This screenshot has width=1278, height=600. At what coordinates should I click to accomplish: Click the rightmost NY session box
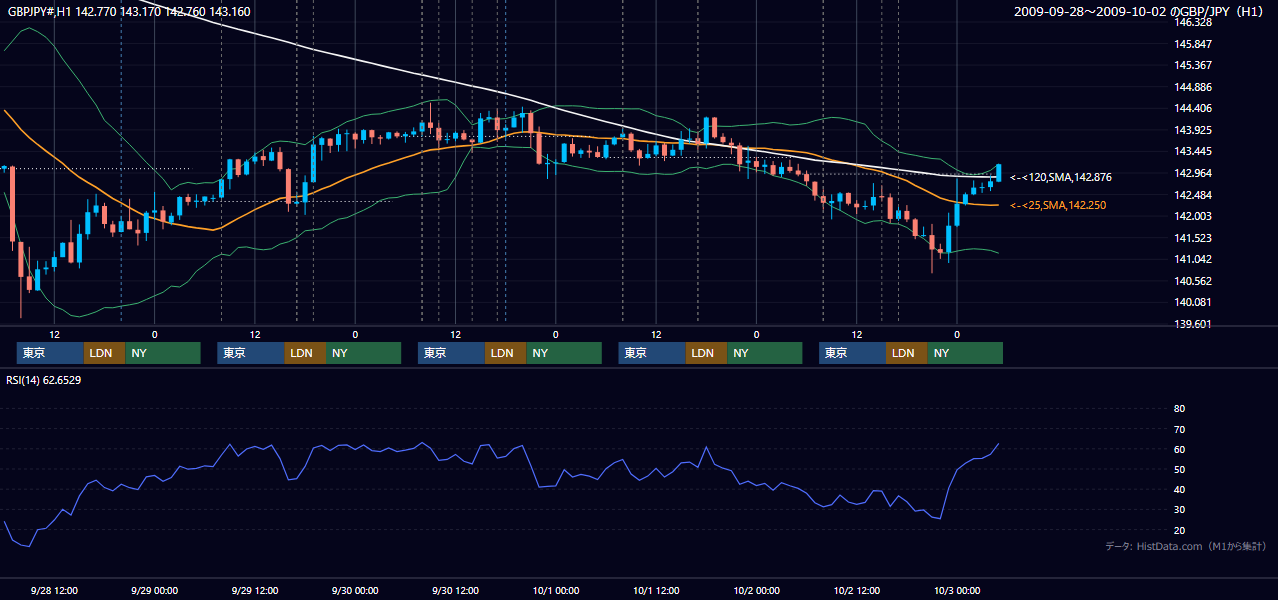pyautogui.click(x=965, y=353)
